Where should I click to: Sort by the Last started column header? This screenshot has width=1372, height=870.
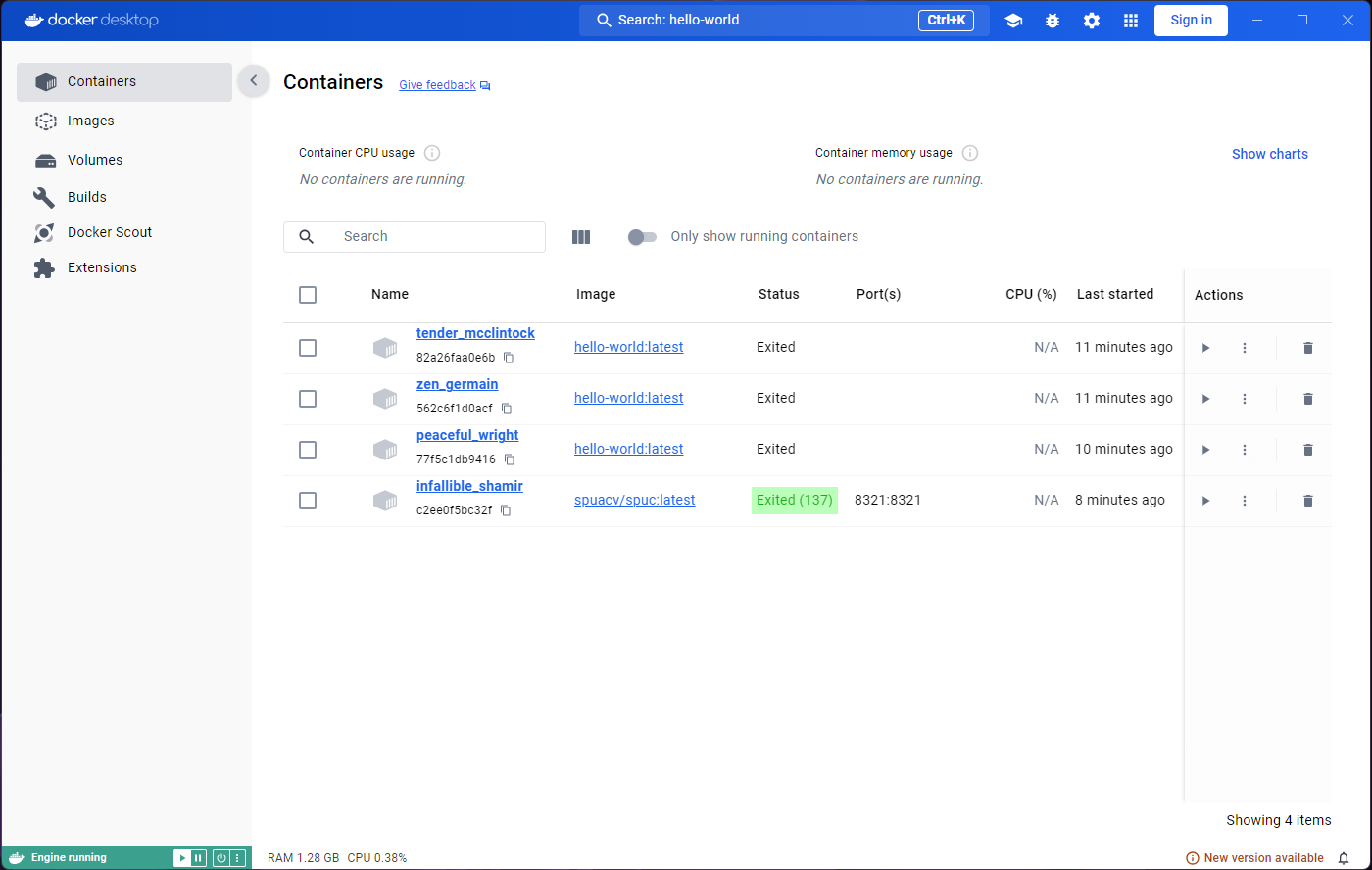coord(1115,294)
